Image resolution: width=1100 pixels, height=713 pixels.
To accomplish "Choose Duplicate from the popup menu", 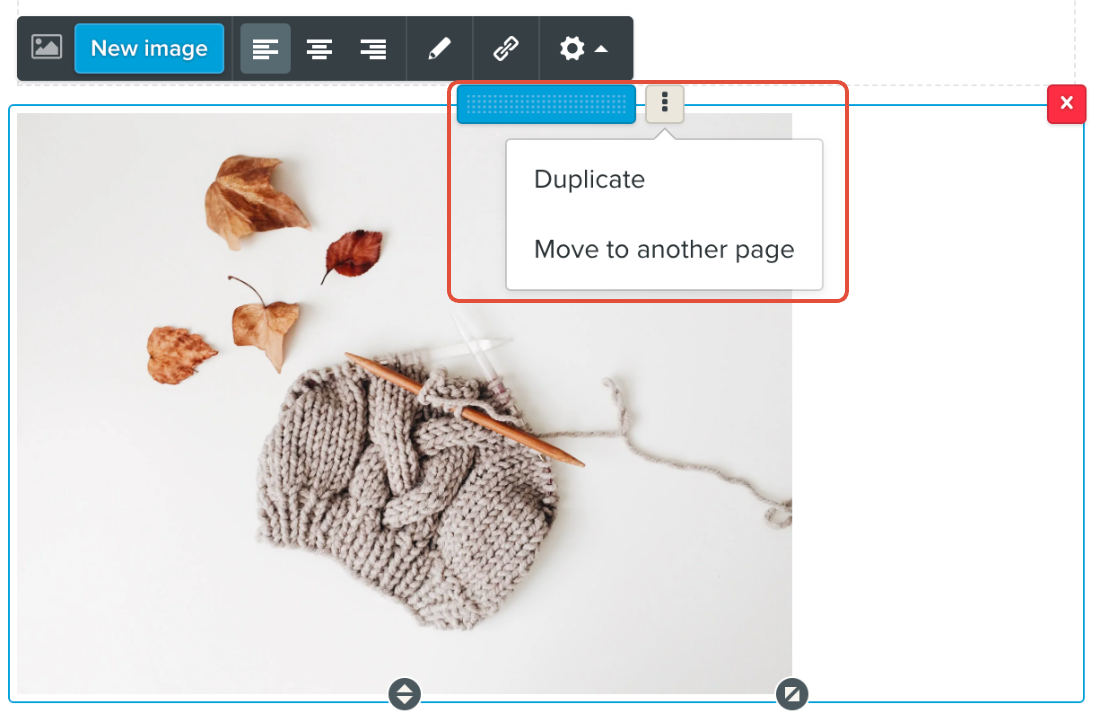I will 589,180.
